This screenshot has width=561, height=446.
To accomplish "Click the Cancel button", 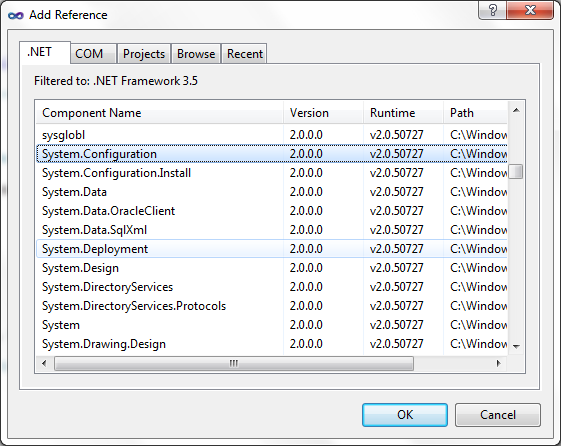I will point(498,415).
